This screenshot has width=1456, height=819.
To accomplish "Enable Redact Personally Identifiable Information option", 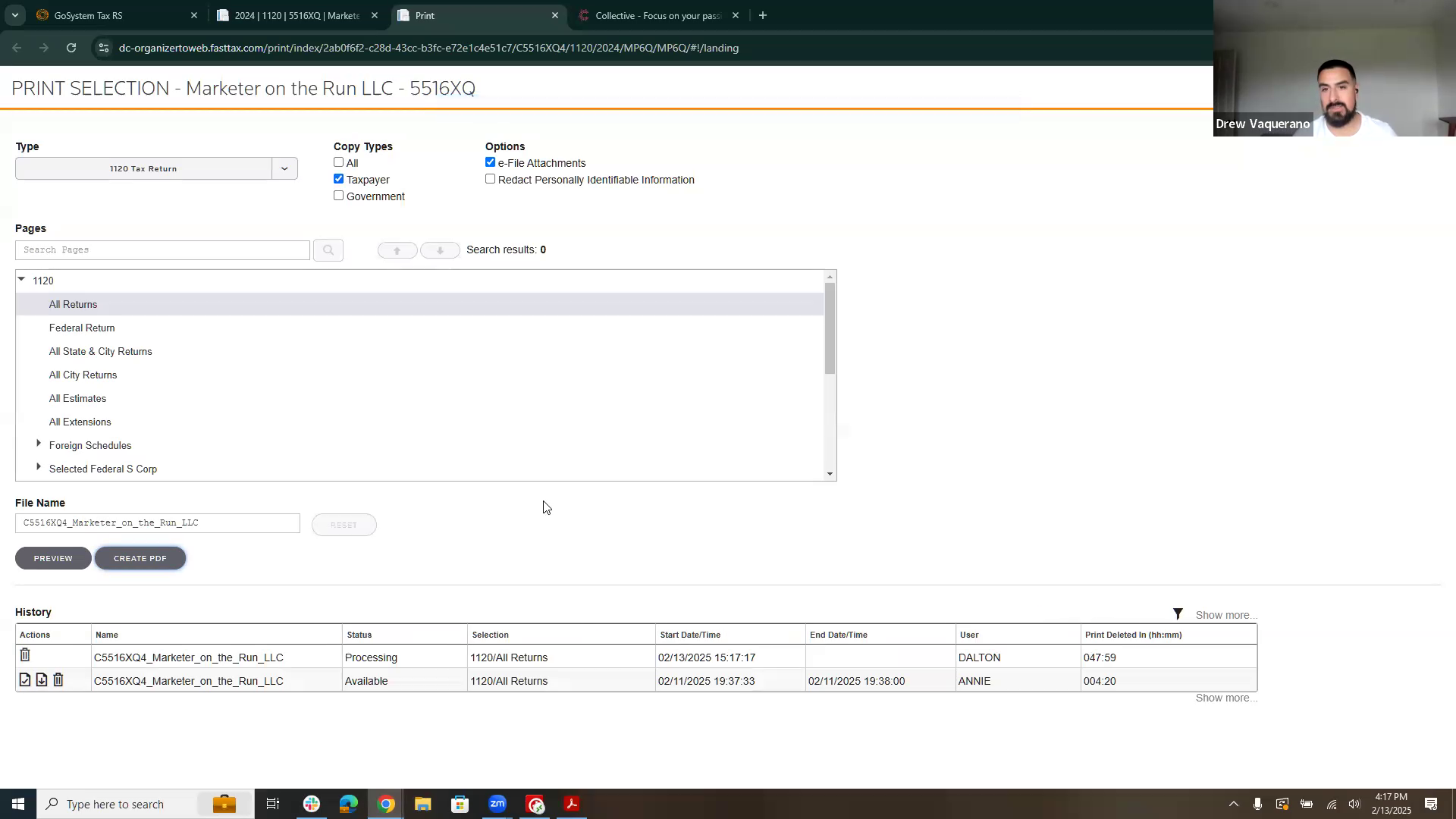I will [491, 179].
